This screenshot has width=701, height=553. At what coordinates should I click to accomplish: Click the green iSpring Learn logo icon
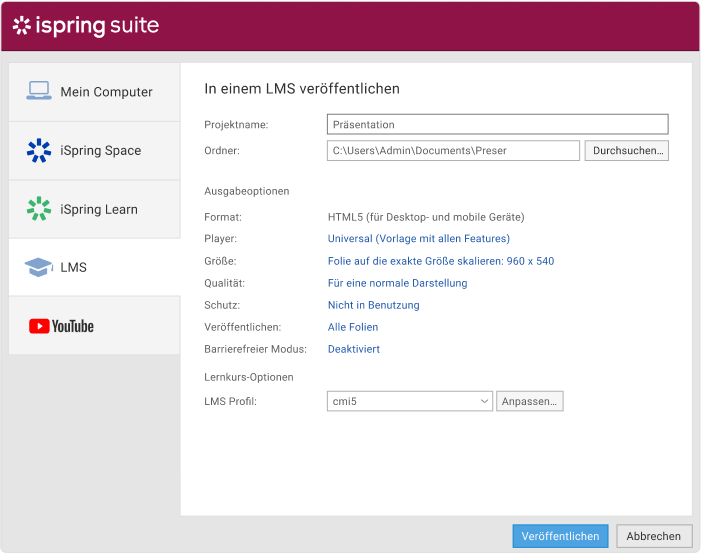pos(39,209)
